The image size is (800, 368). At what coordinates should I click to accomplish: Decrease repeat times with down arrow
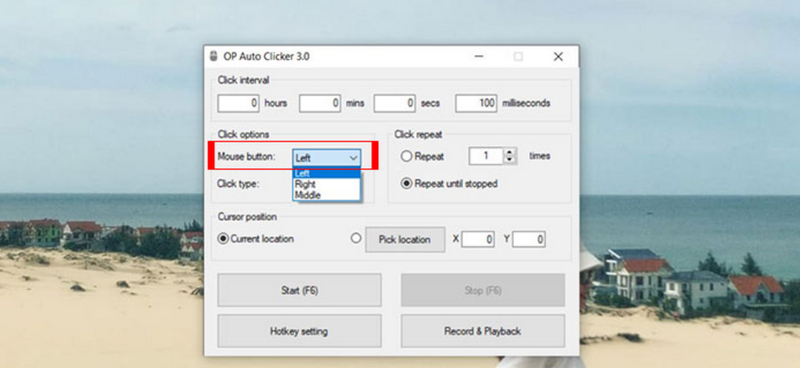click(x=510, y=160)
